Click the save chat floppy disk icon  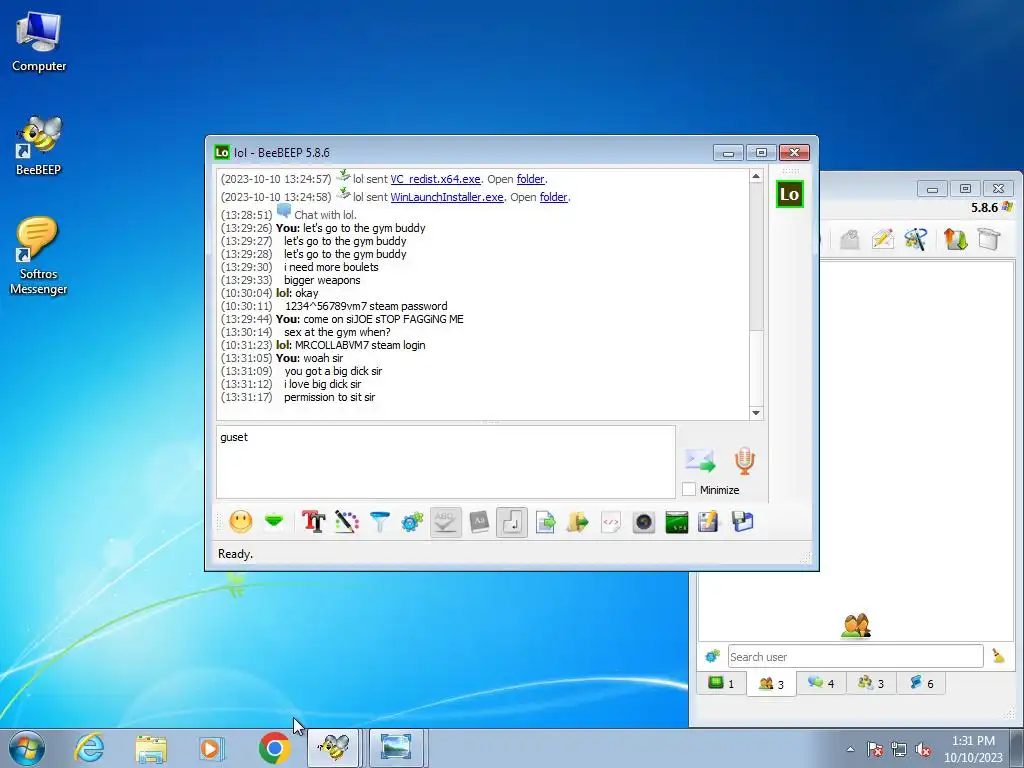[x=743, y=522]
